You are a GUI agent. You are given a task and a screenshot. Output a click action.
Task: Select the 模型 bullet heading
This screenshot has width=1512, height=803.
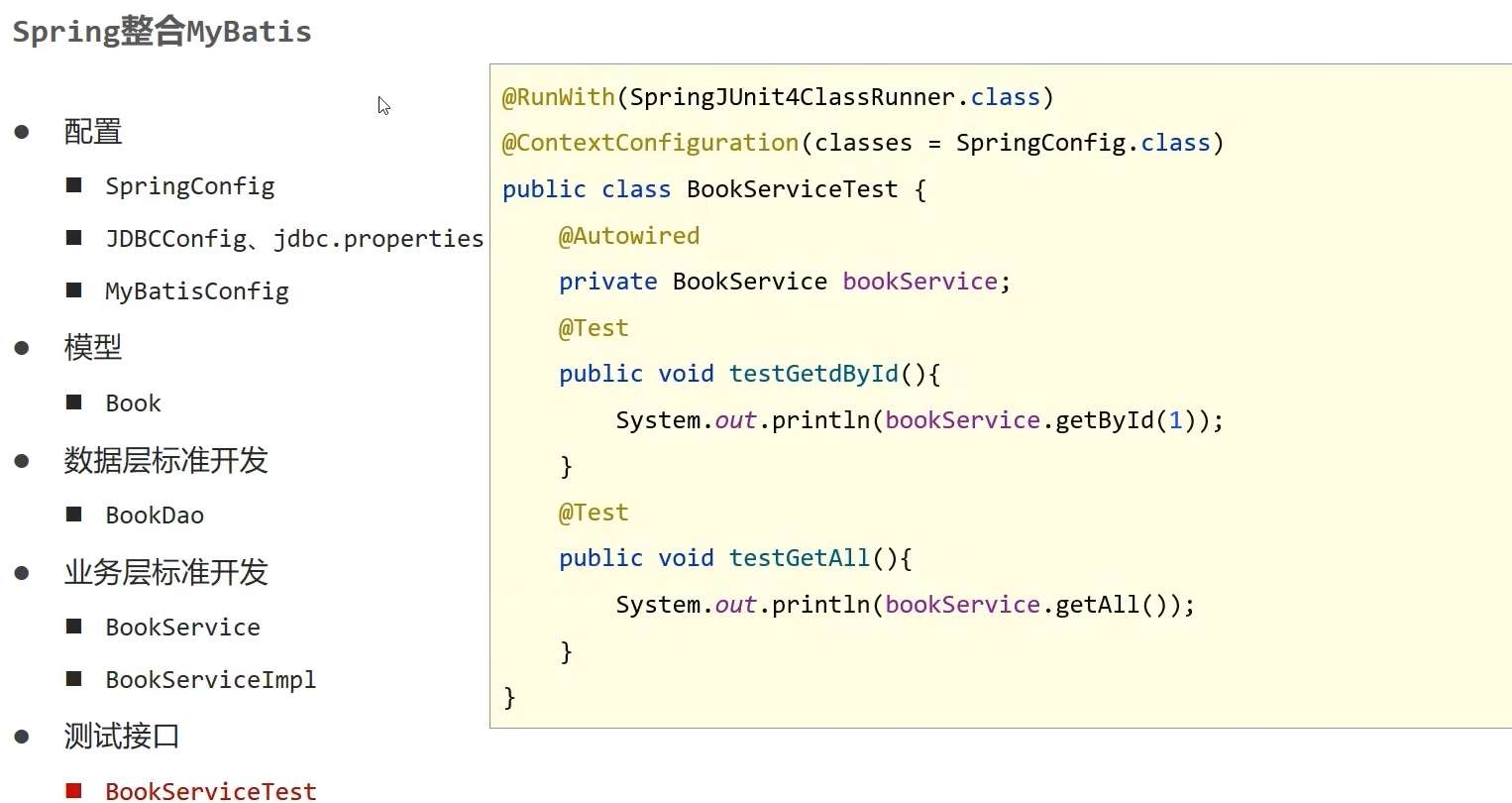pyautogui.click(x=93, y=347)
